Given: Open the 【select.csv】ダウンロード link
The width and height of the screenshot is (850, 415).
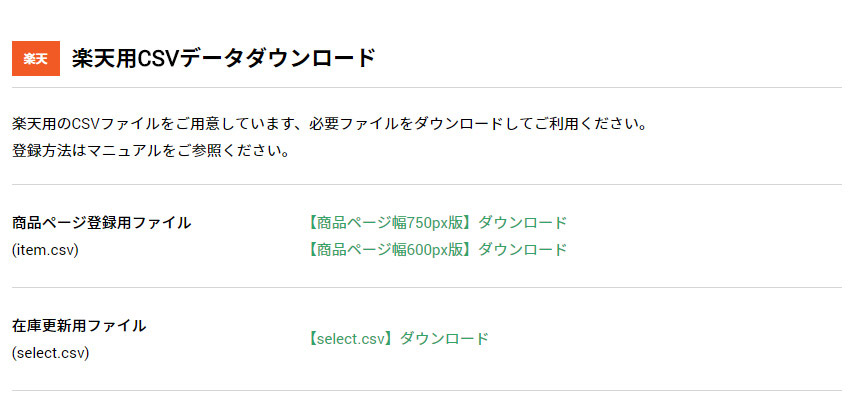Looking at the screenshot, I should (x=398, y=339).
